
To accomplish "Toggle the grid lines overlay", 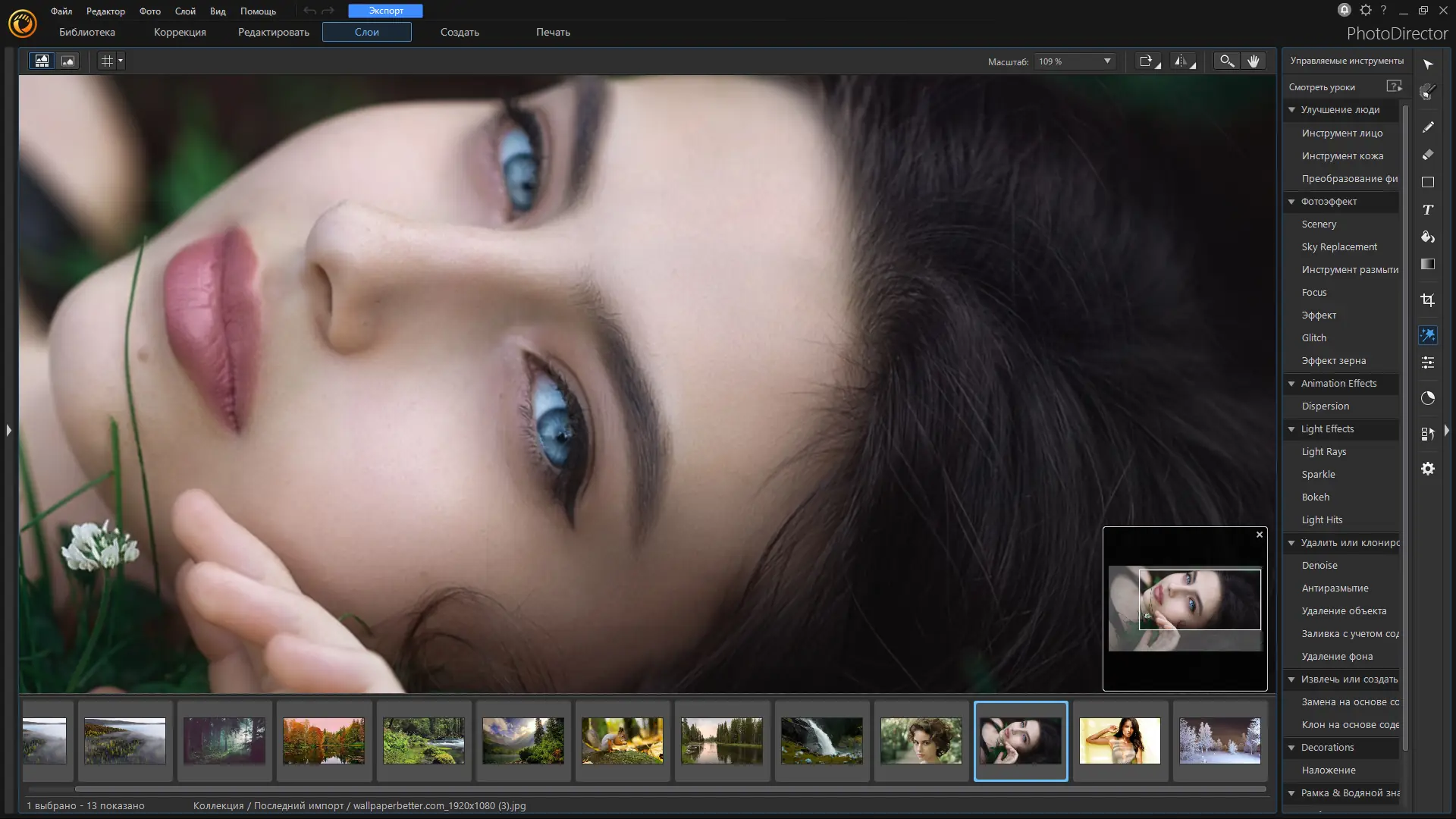I will [107, 61].
